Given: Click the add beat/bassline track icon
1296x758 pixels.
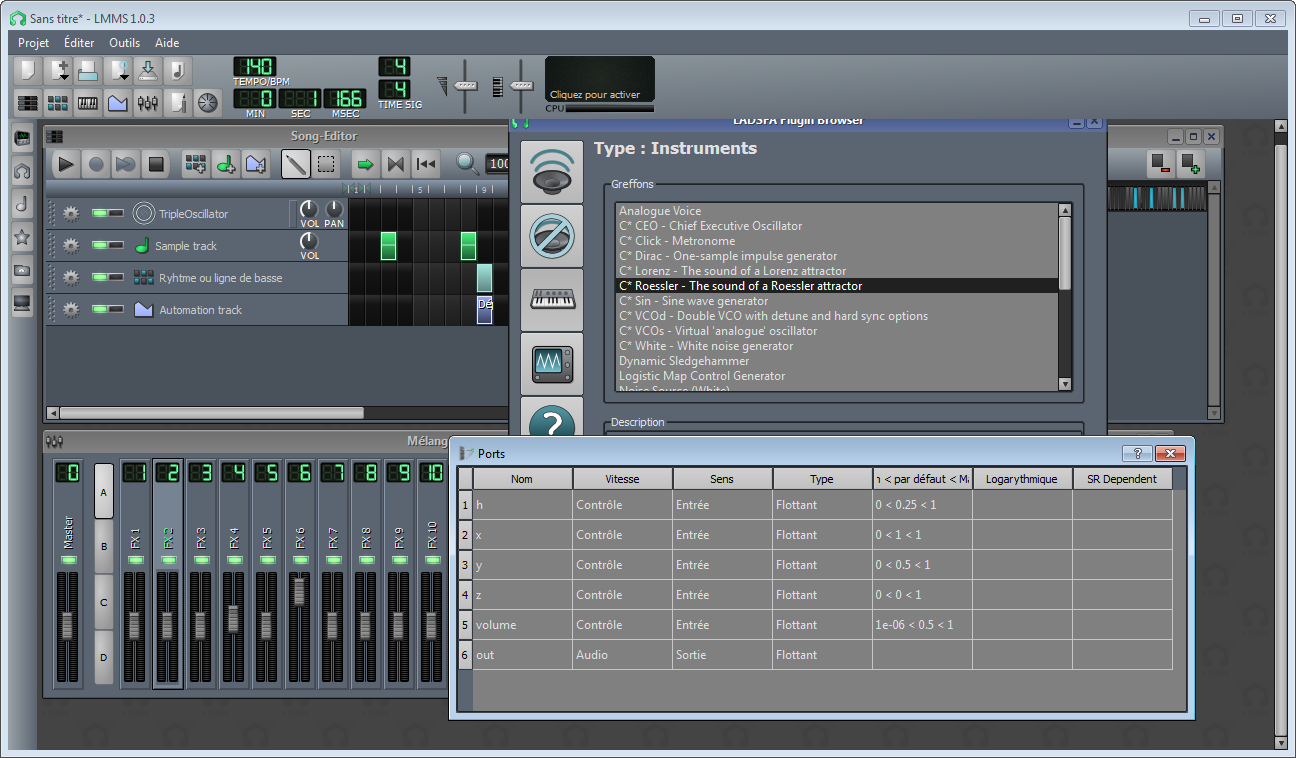Looking at the screenshot, I should tap(196, 164).
